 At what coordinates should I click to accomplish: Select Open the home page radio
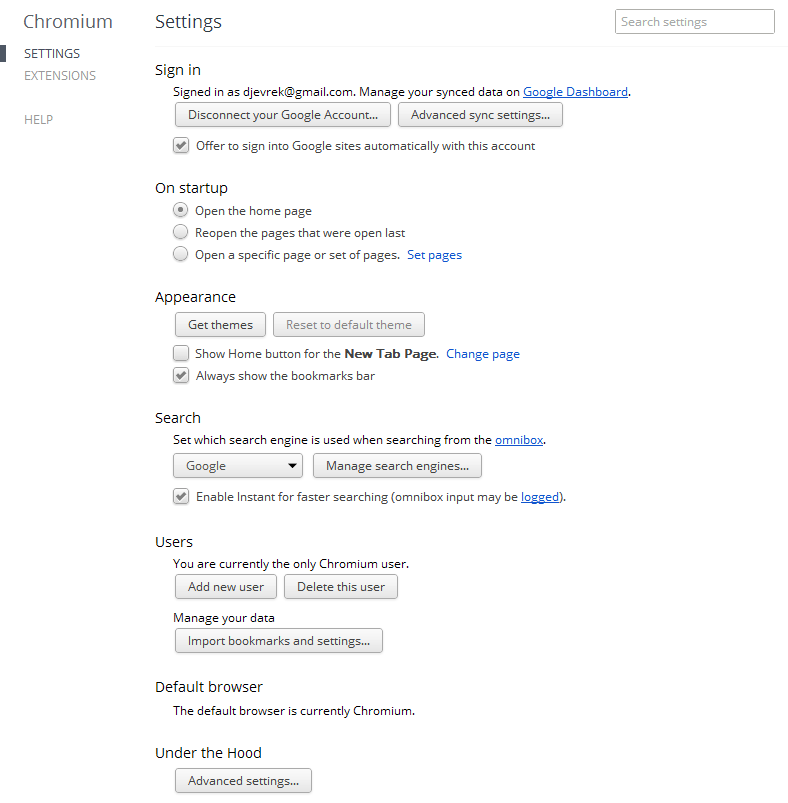click(x=180, y=210)
